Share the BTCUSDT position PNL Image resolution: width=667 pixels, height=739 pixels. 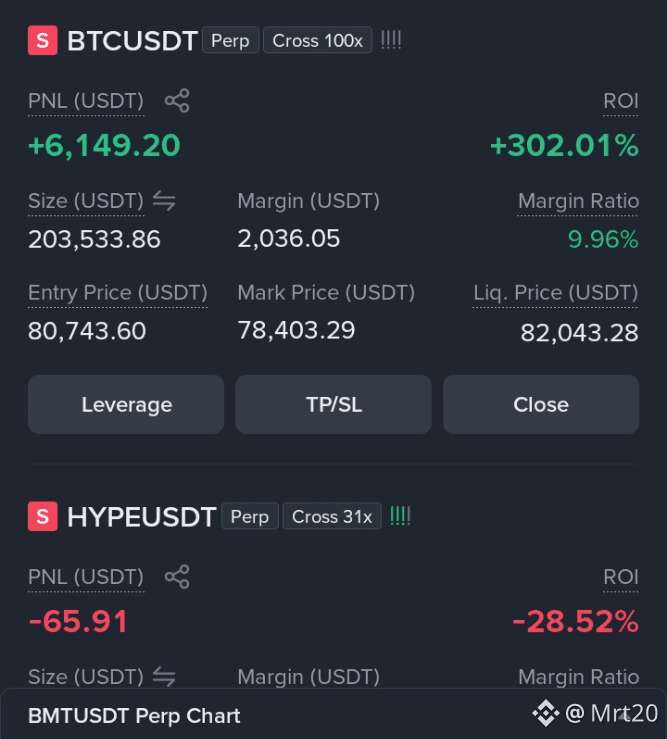pos(177,101)
